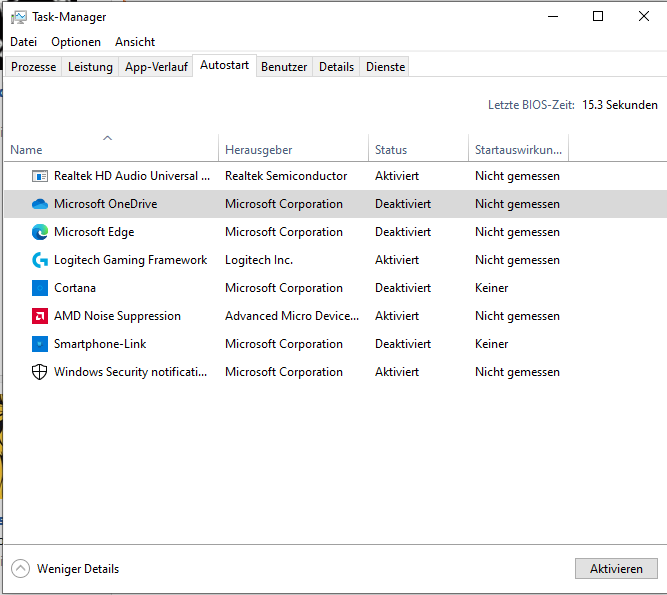Switch to the Prozesse tab
Viewport: 667px width, 595px height.
[33, 67]
